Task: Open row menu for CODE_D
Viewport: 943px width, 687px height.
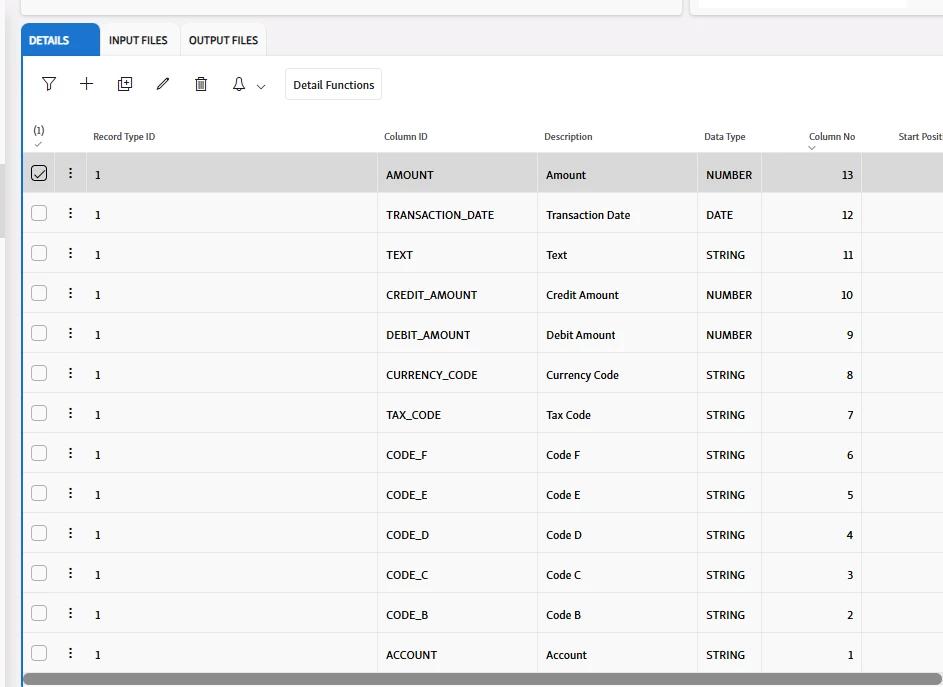Action: click(70, 533)
